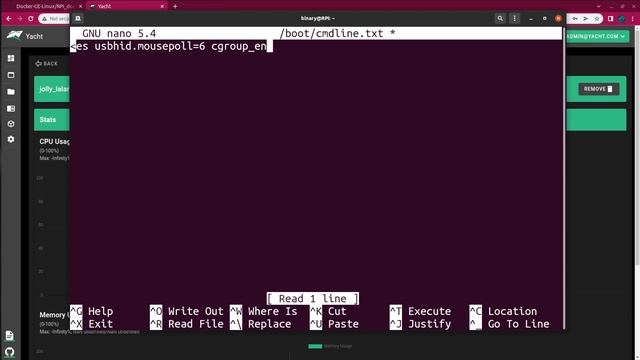Click the ^J Justify shortcut in nano
Screen dimensions: 640x360
tap(420, 324)
